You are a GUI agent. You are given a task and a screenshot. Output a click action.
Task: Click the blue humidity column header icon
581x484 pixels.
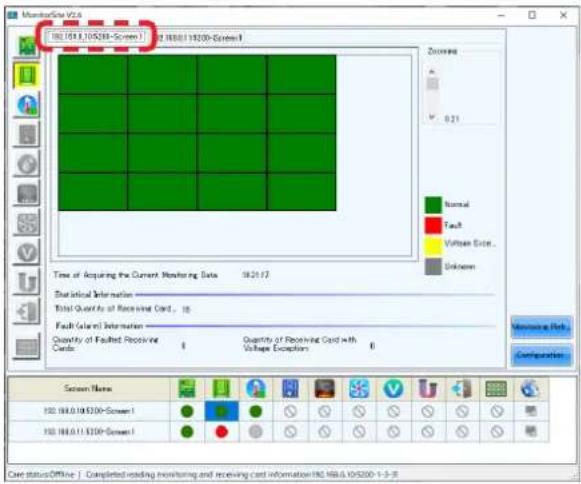tap(290, 388)
